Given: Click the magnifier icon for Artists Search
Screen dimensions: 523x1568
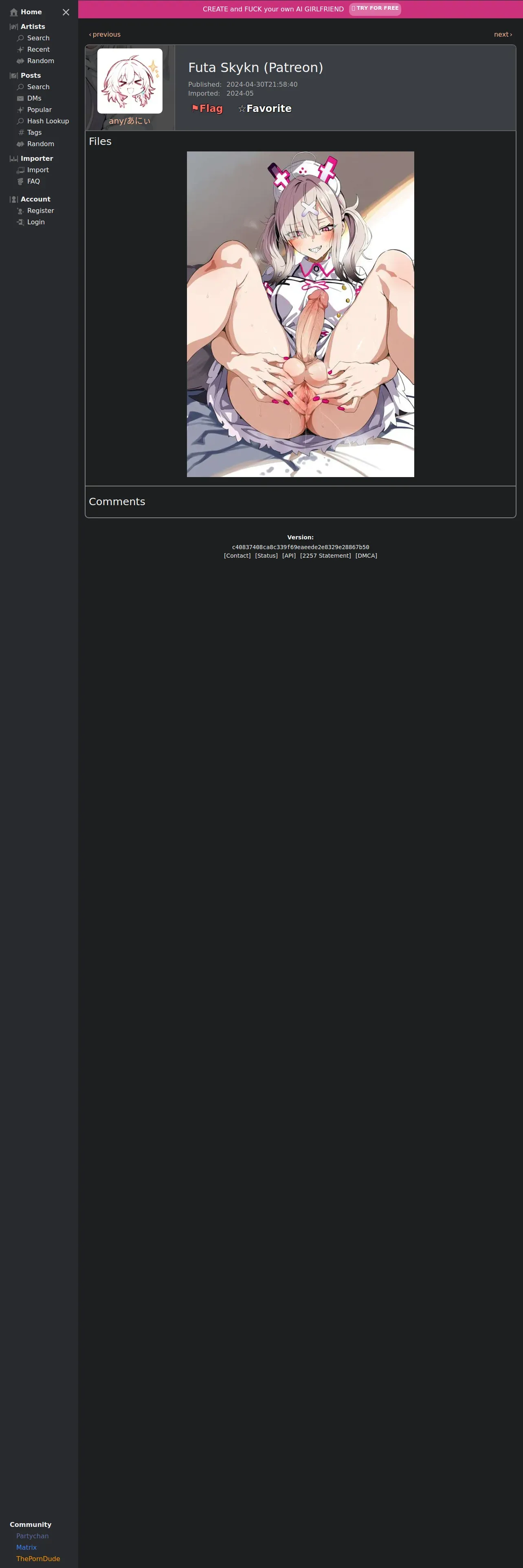Looking at the screenshot, I should click(x=21, y=38).
